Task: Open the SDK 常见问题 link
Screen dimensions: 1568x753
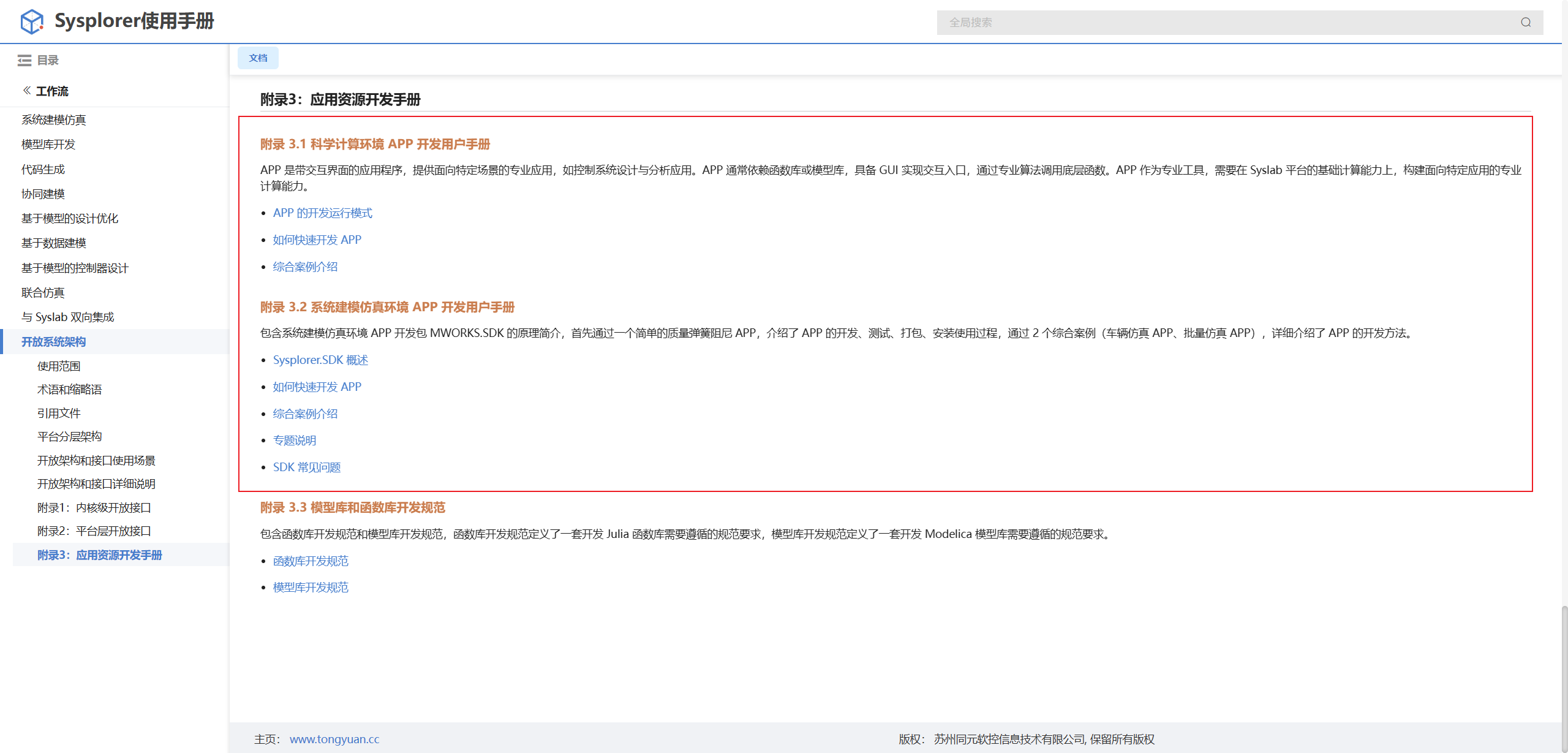Action: pyautogui.click(x=307, y=467)
